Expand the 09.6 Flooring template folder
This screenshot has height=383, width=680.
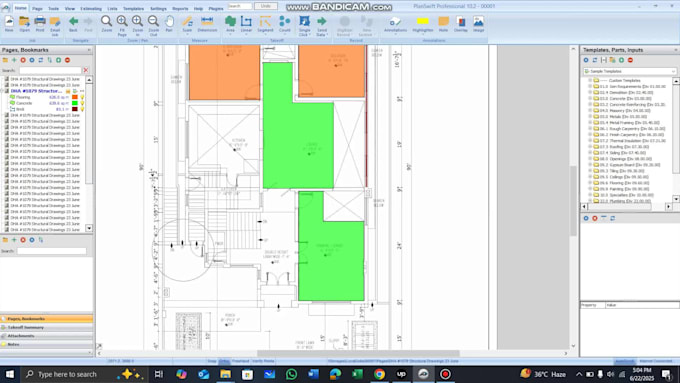click(590, 183)
